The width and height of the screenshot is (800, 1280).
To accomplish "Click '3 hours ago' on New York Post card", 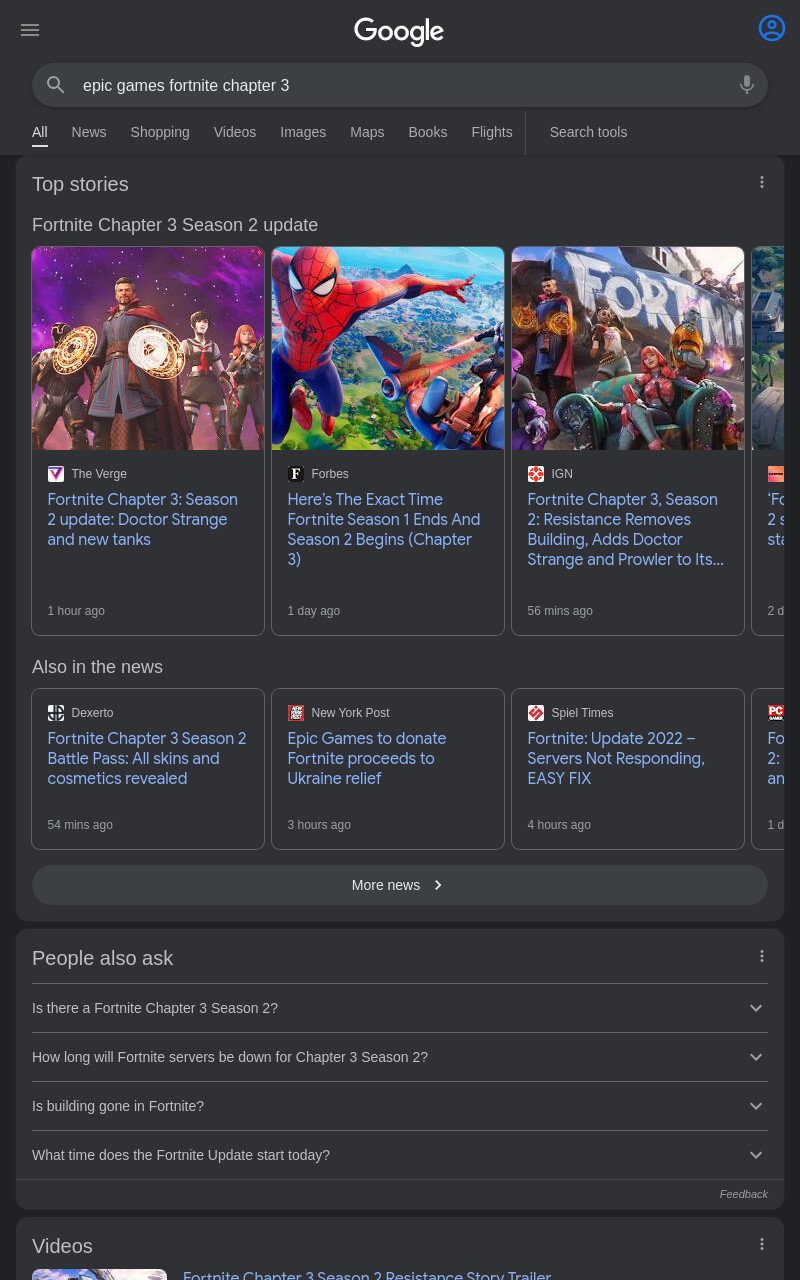I will pyautogui.click(x=319, y=825).
